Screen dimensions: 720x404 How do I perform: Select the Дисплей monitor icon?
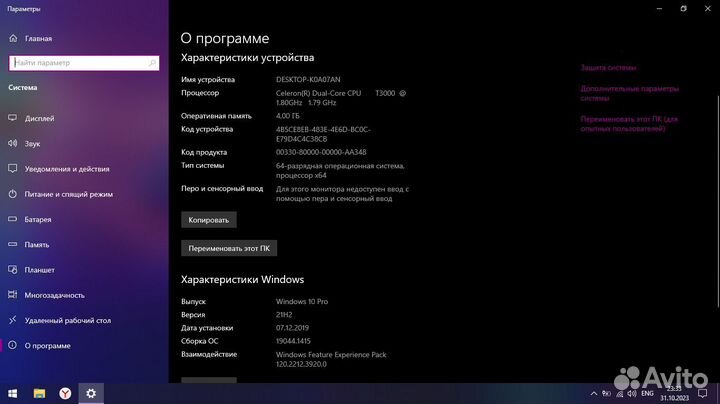point(13,118)
